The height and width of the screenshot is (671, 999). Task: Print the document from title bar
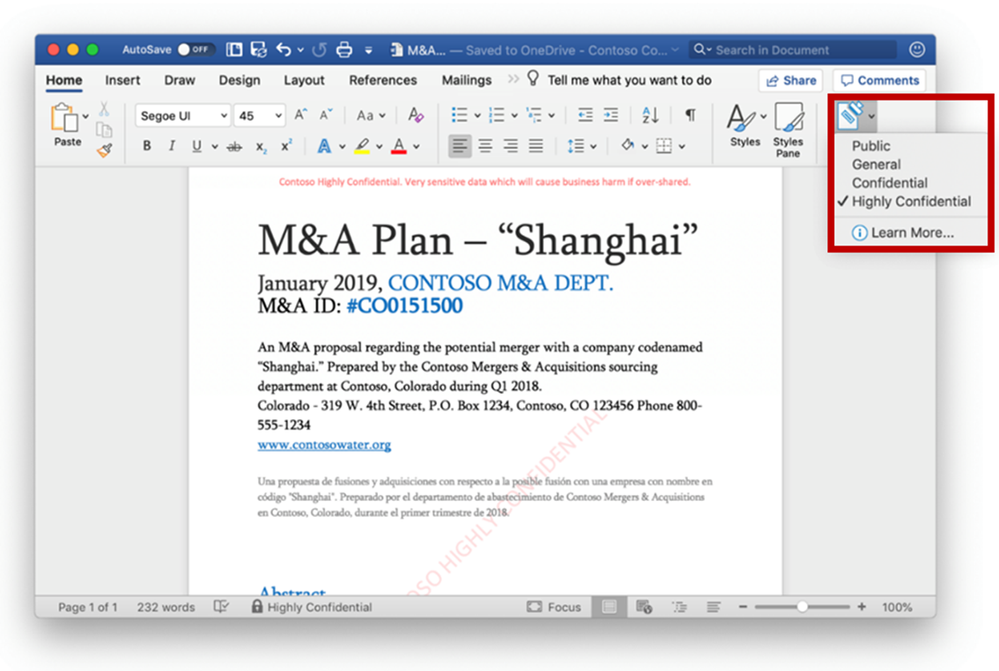point(344,50)
